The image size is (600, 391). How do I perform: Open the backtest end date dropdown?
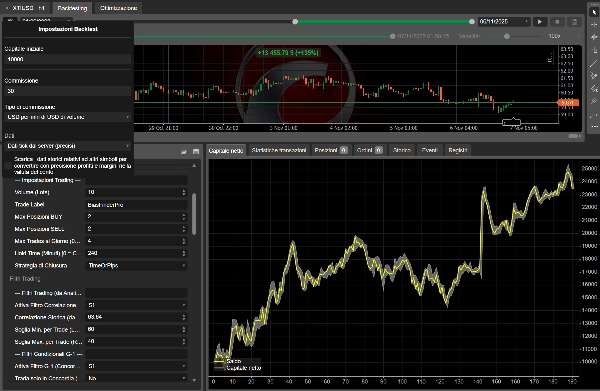coord(504,21)
